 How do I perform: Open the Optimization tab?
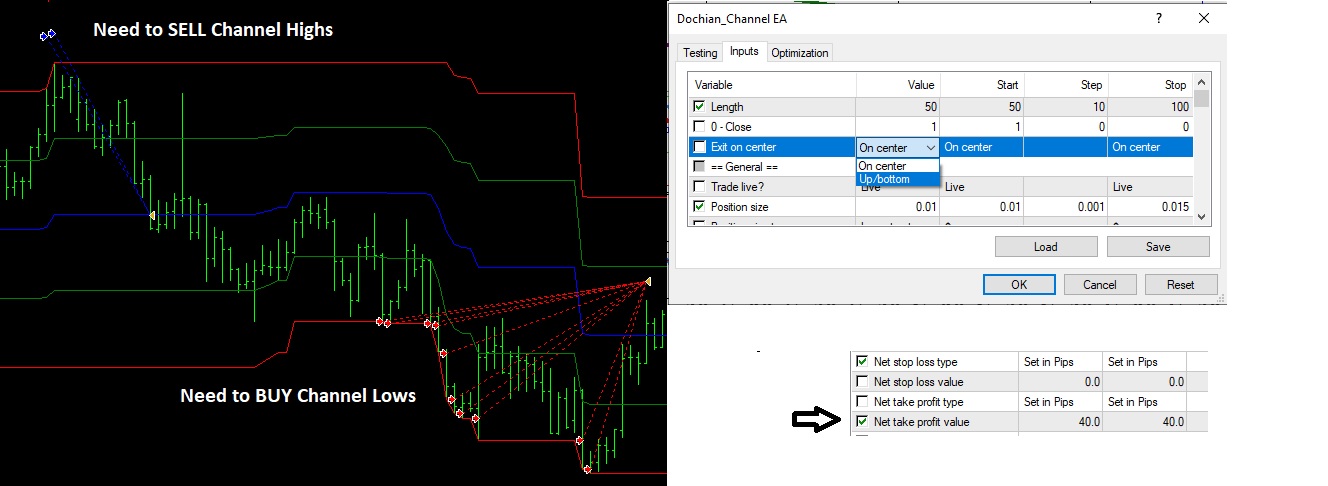pyautogui.click(x=800, y=53)
